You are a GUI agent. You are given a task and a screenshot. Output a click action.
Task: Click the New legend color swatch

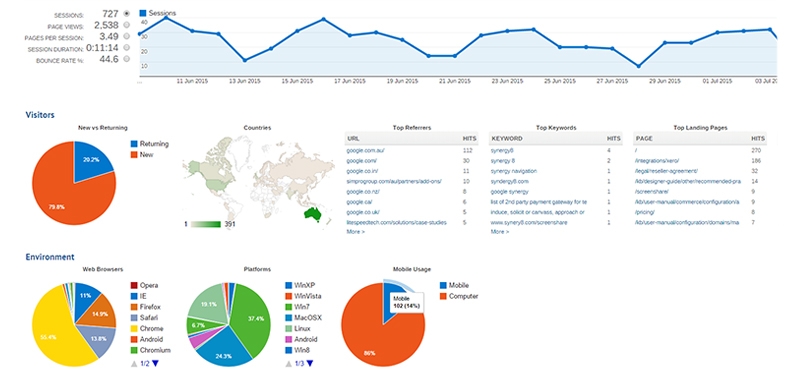point(134,154)
